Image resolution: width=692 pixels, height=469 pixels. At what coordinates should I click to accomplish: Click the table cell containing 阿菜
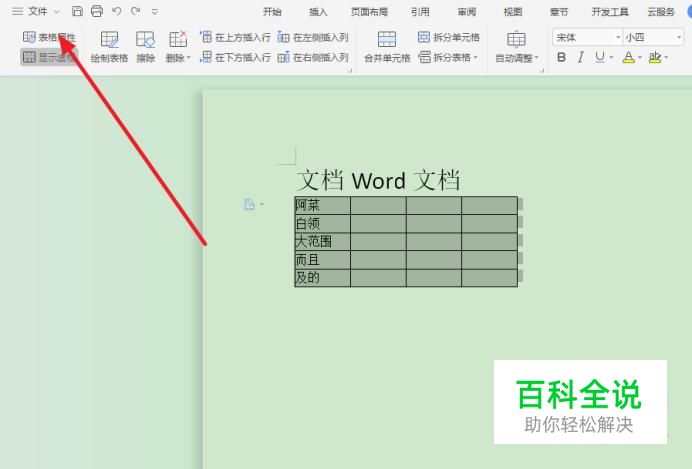323,206
